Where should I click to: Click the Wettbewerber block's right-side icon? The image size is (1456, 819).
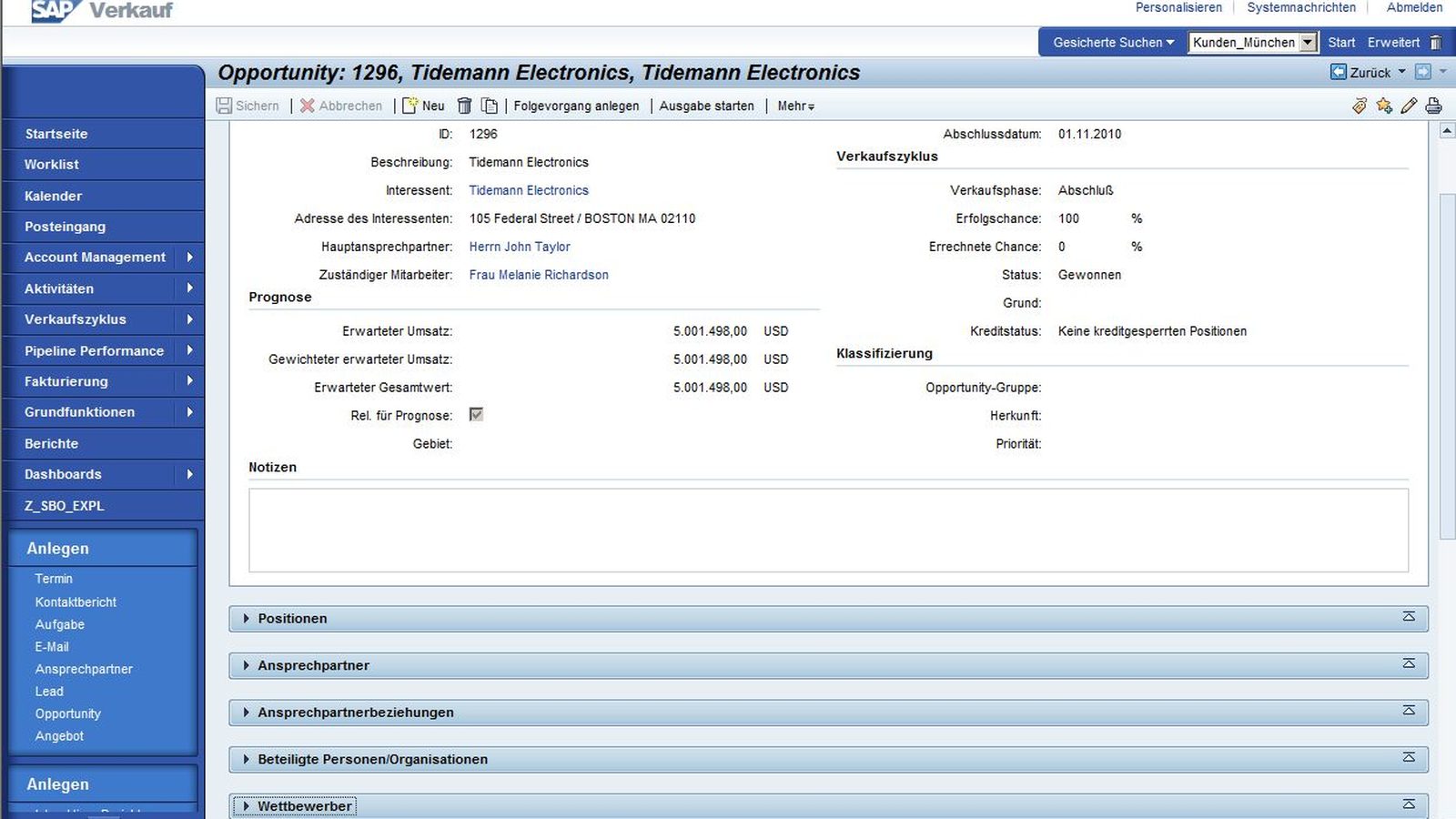point(1409,804)
